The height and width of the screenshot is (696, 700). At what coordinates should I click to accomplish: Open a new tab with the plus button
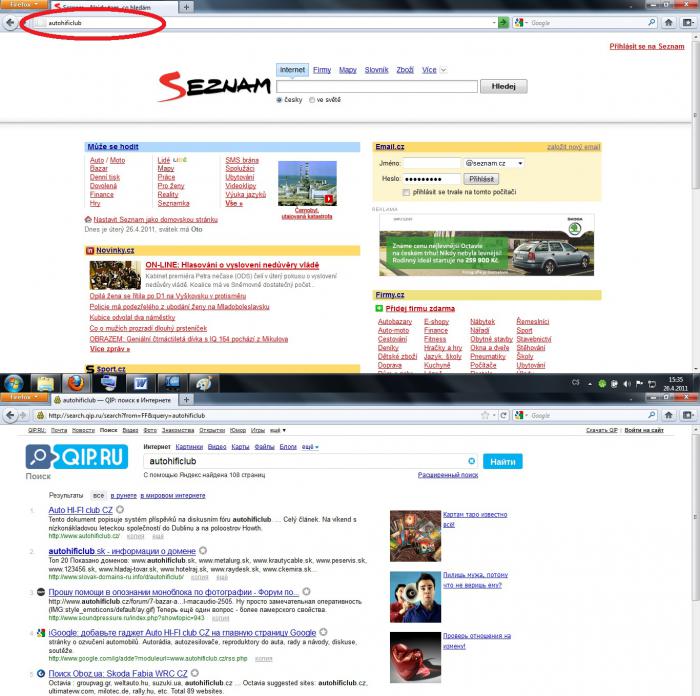(186, 6)
